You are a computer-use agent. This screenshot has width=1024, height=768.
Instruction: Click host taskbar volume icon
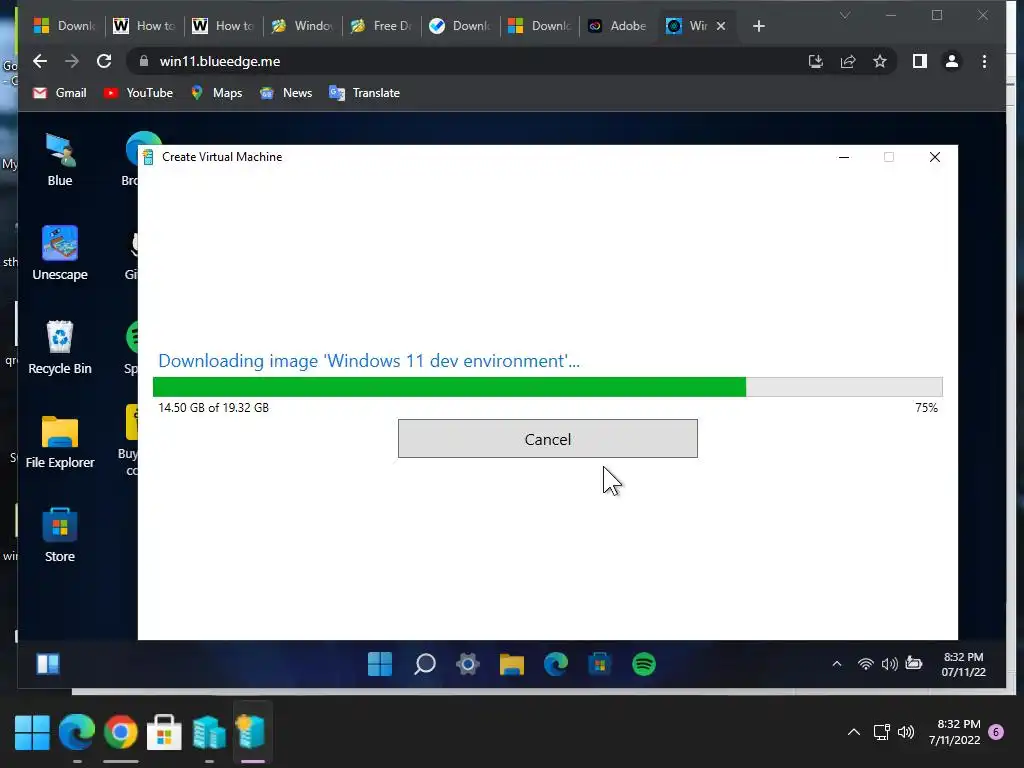[x=906, y=732]
